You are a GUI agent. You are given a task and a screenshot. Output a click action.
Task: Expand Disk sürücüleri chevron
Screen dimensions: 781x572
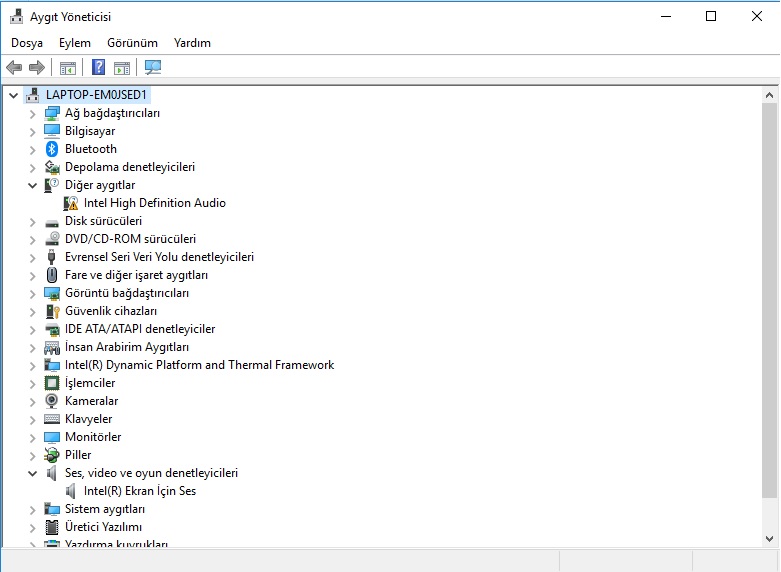[x=32, y=222]
